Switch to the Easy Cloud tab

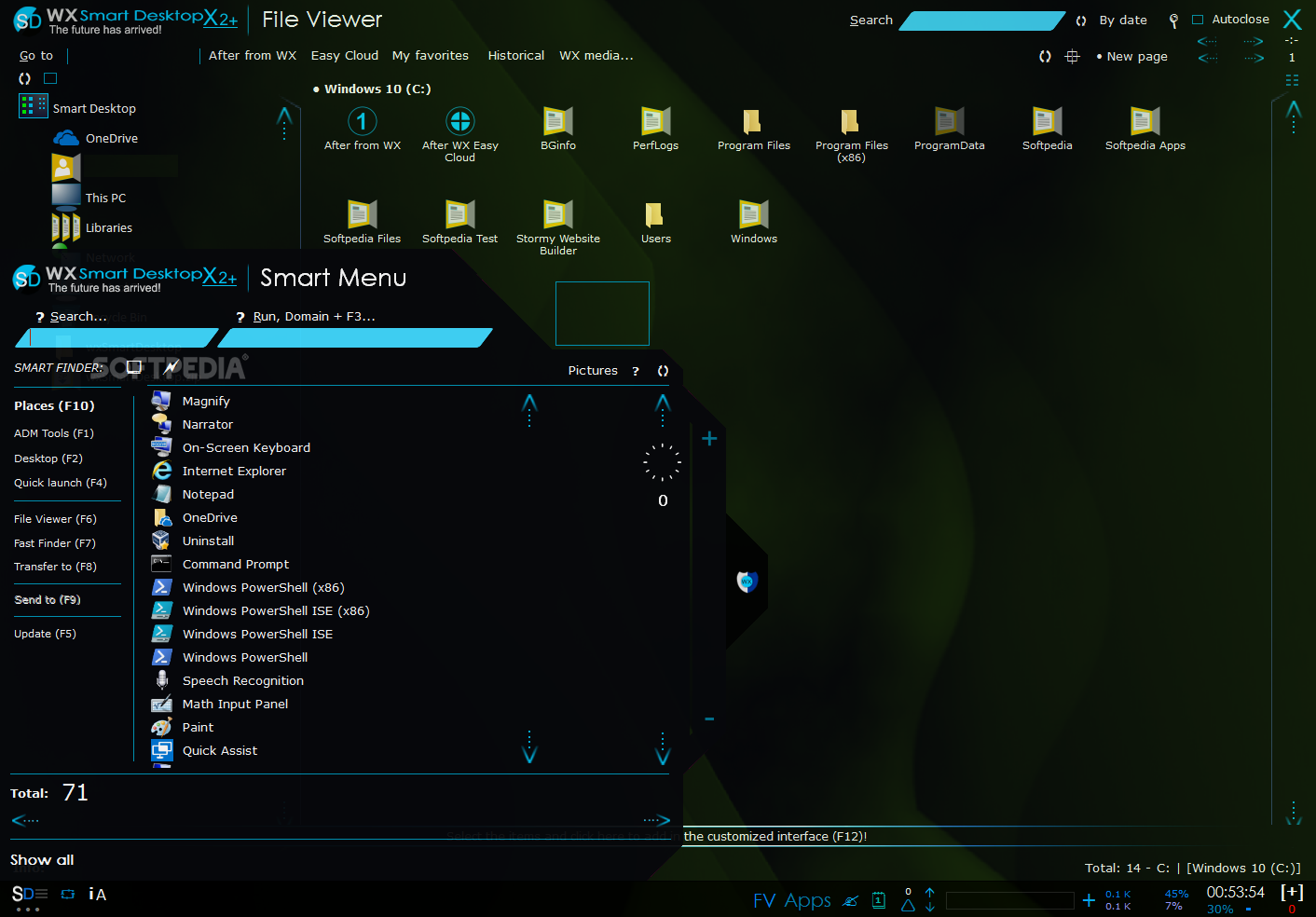345,56
